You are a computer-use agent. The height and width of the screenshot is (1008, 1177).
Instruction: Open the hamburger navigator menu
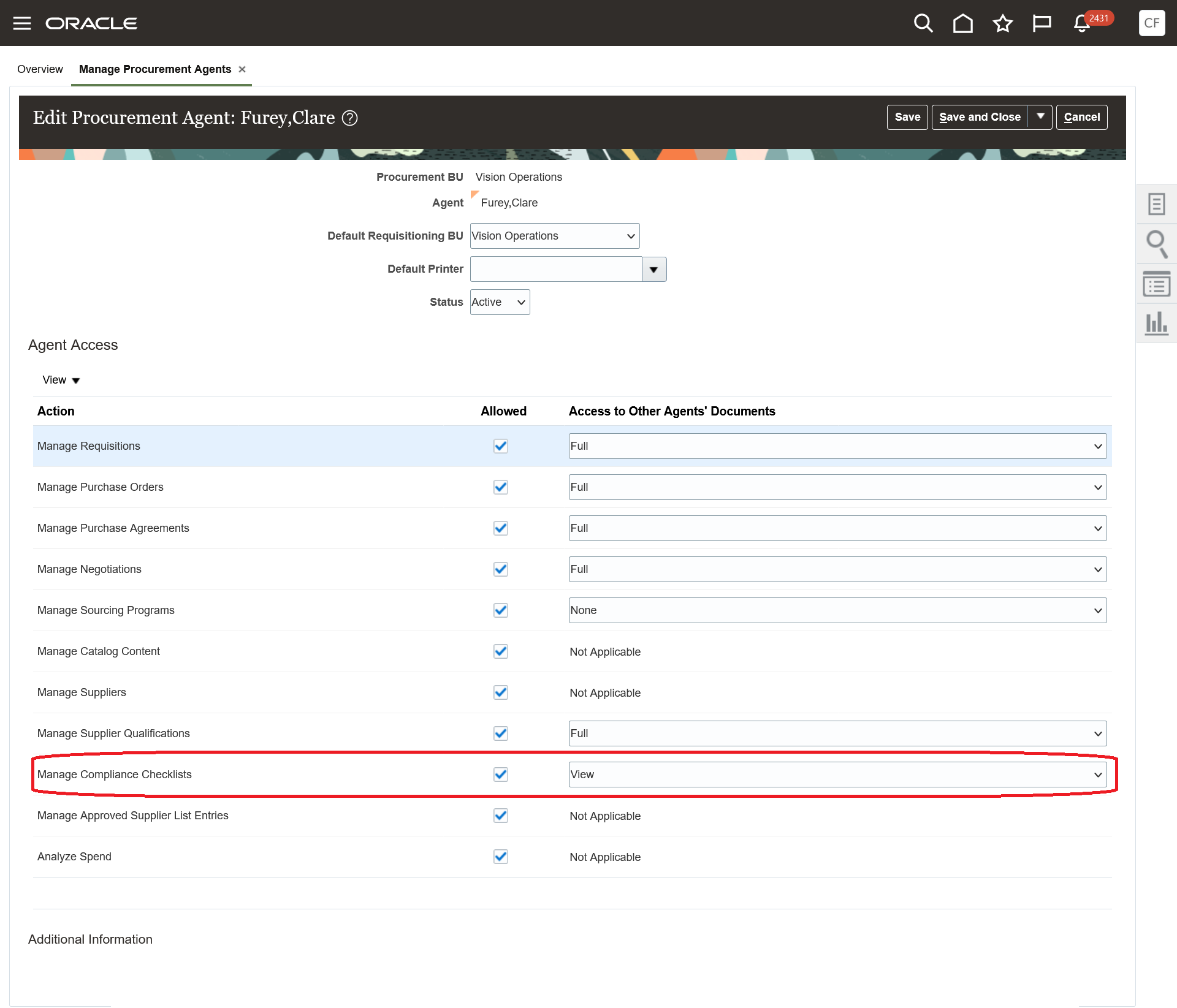pos(22,23)
